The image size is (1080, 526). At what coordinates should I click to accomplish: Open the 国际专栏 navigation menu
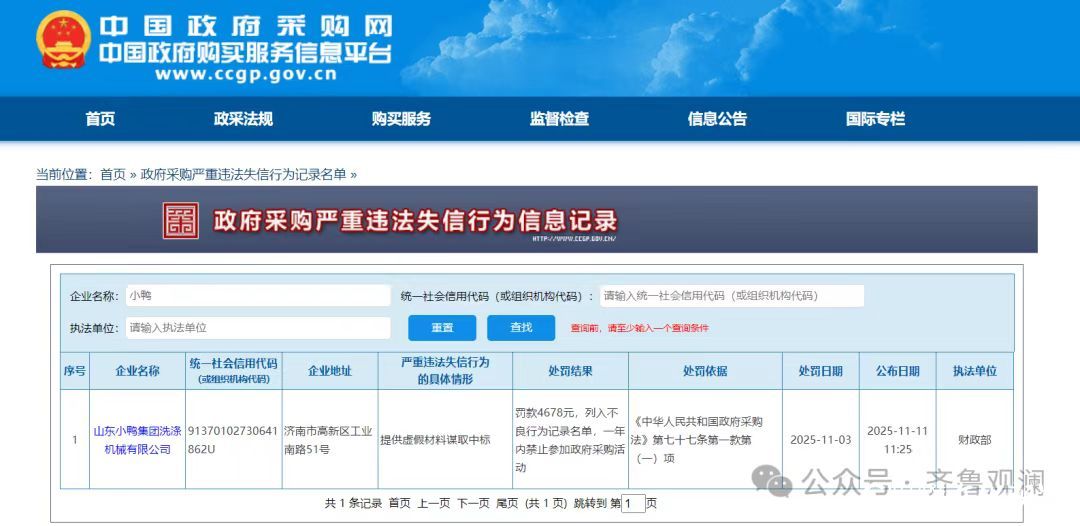click(875, 119)
